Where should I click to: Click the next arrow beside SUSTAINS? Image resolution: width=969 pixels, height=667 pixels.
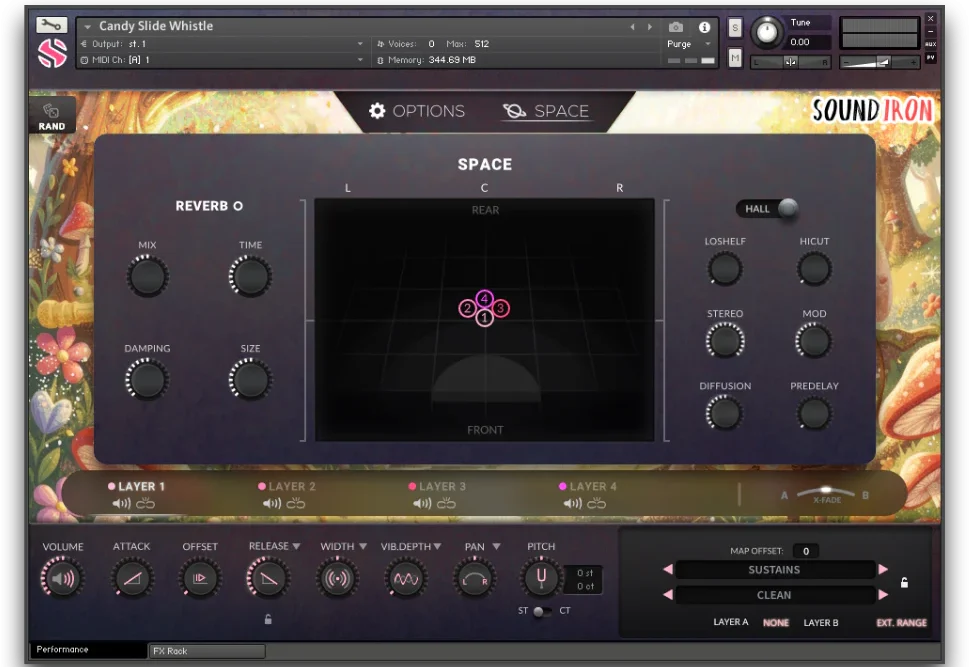pos(883,569)
